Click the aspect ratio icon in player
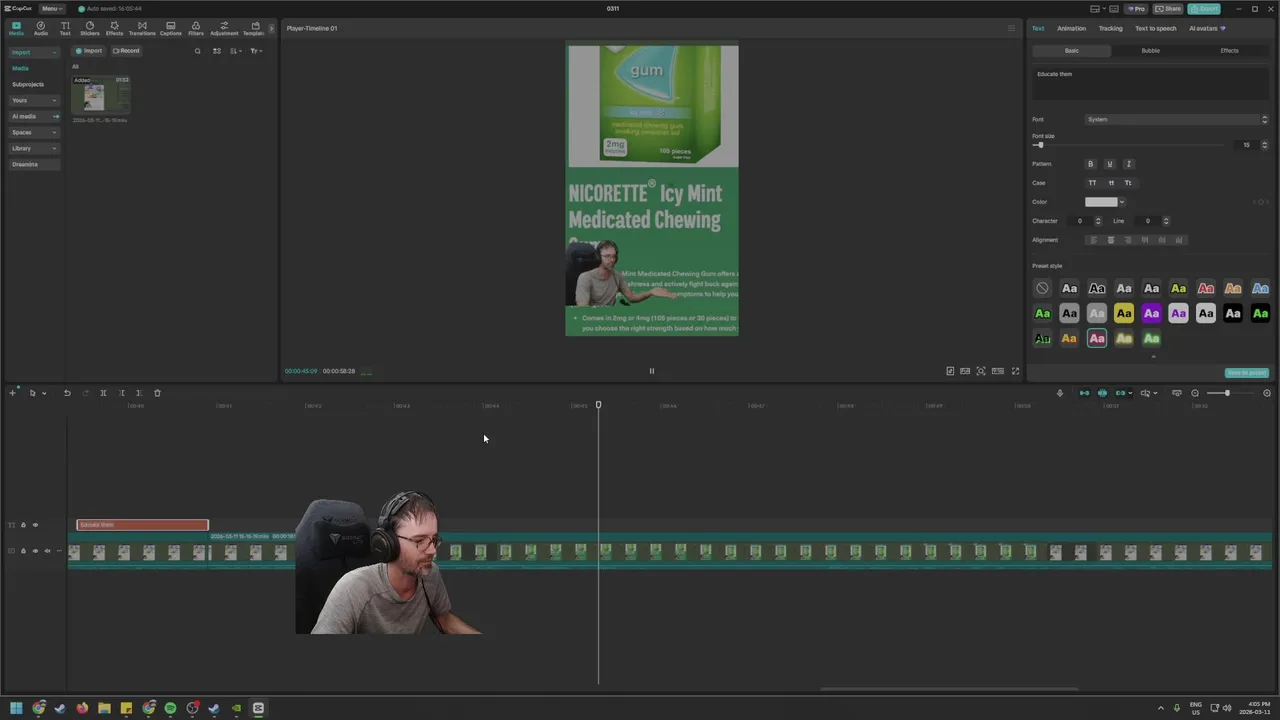Screen dimensions: 1280x720 coord(997,371)
